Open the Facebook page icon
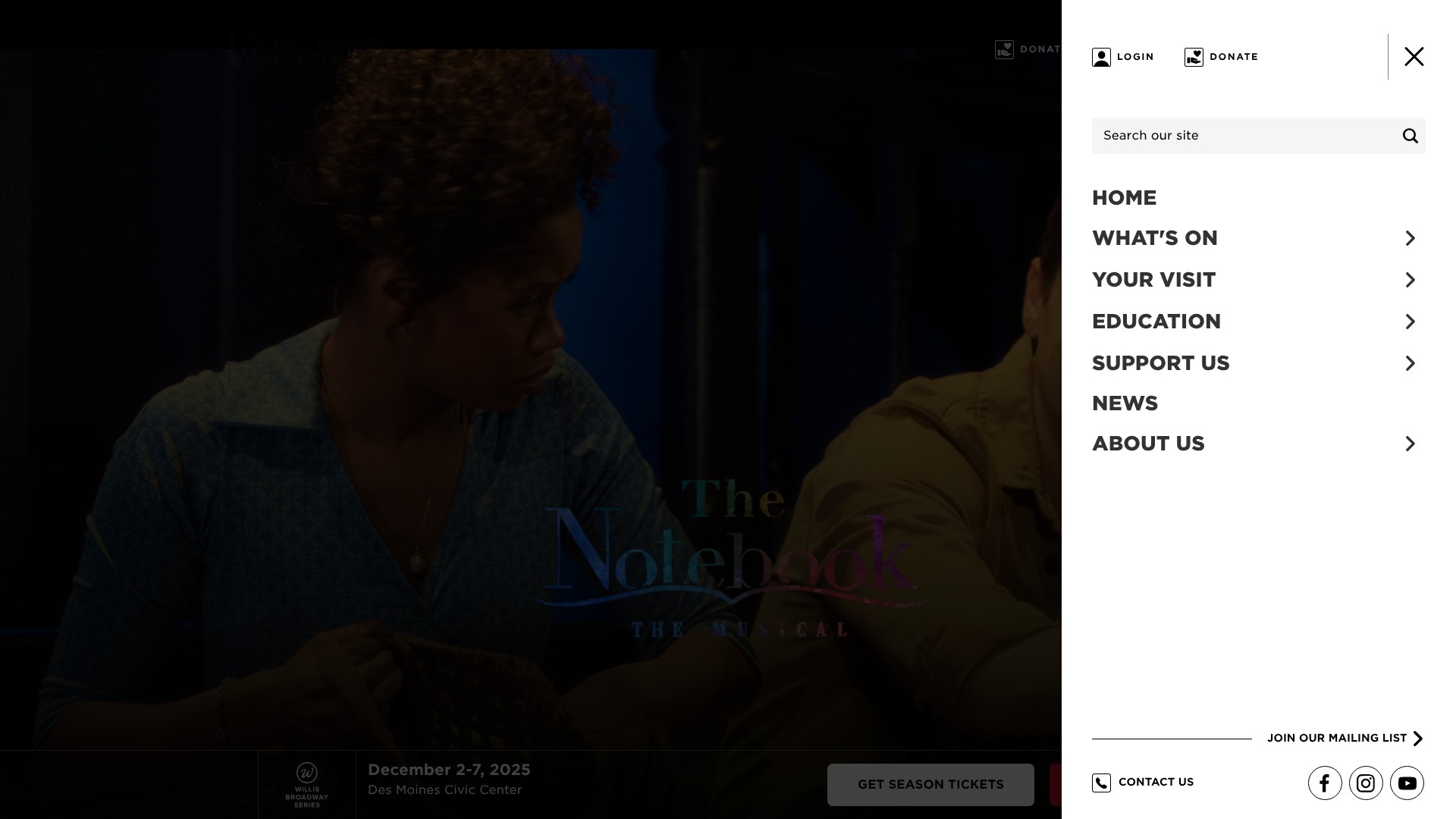This screenshot has width=1456, height=819. click(1325, 783)
